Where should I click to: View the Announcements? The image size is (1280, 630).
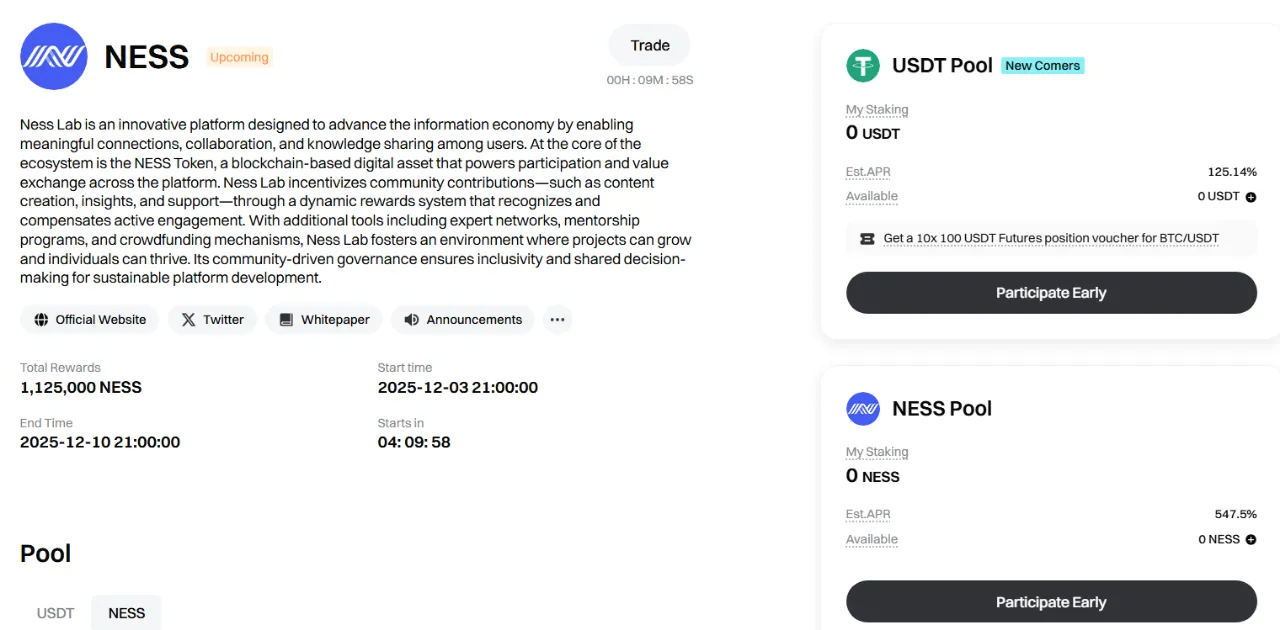tap(463, 320)
